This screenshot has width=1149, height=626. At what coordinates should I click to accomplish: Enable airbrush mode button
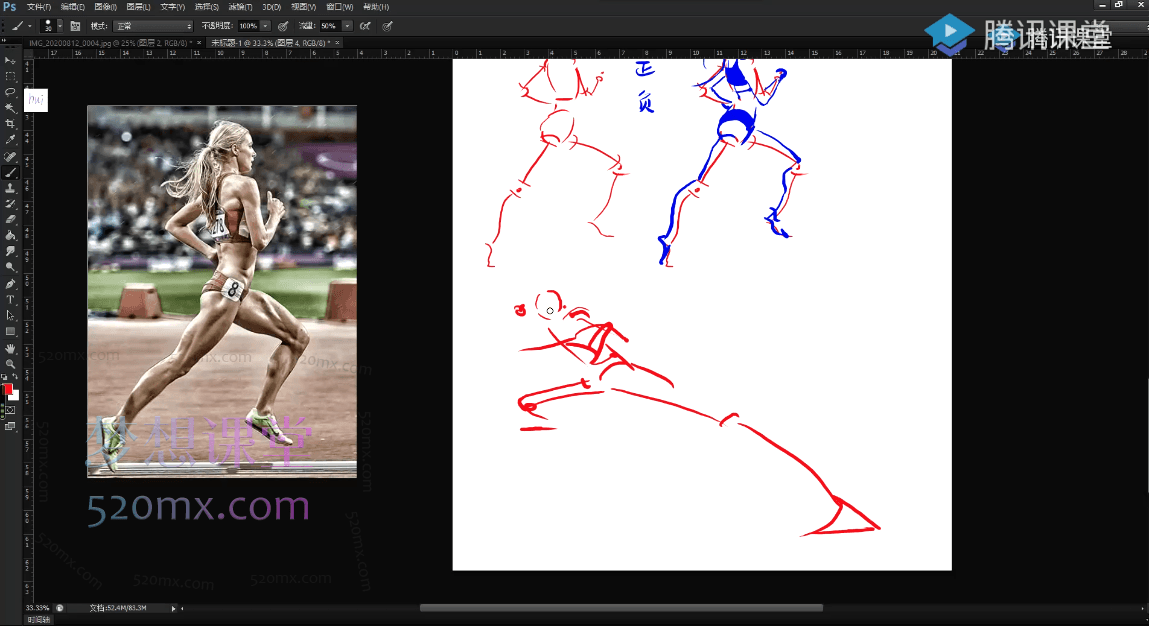click(366, 25)
